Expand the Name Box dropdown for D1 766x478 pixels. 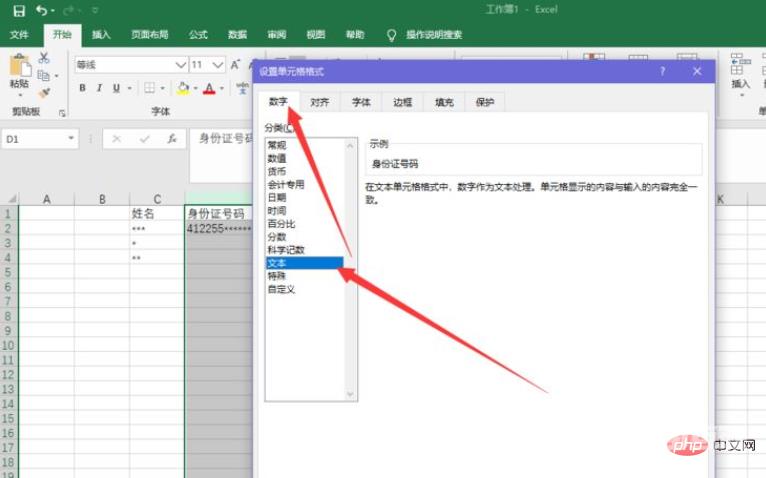click(72, 138)
